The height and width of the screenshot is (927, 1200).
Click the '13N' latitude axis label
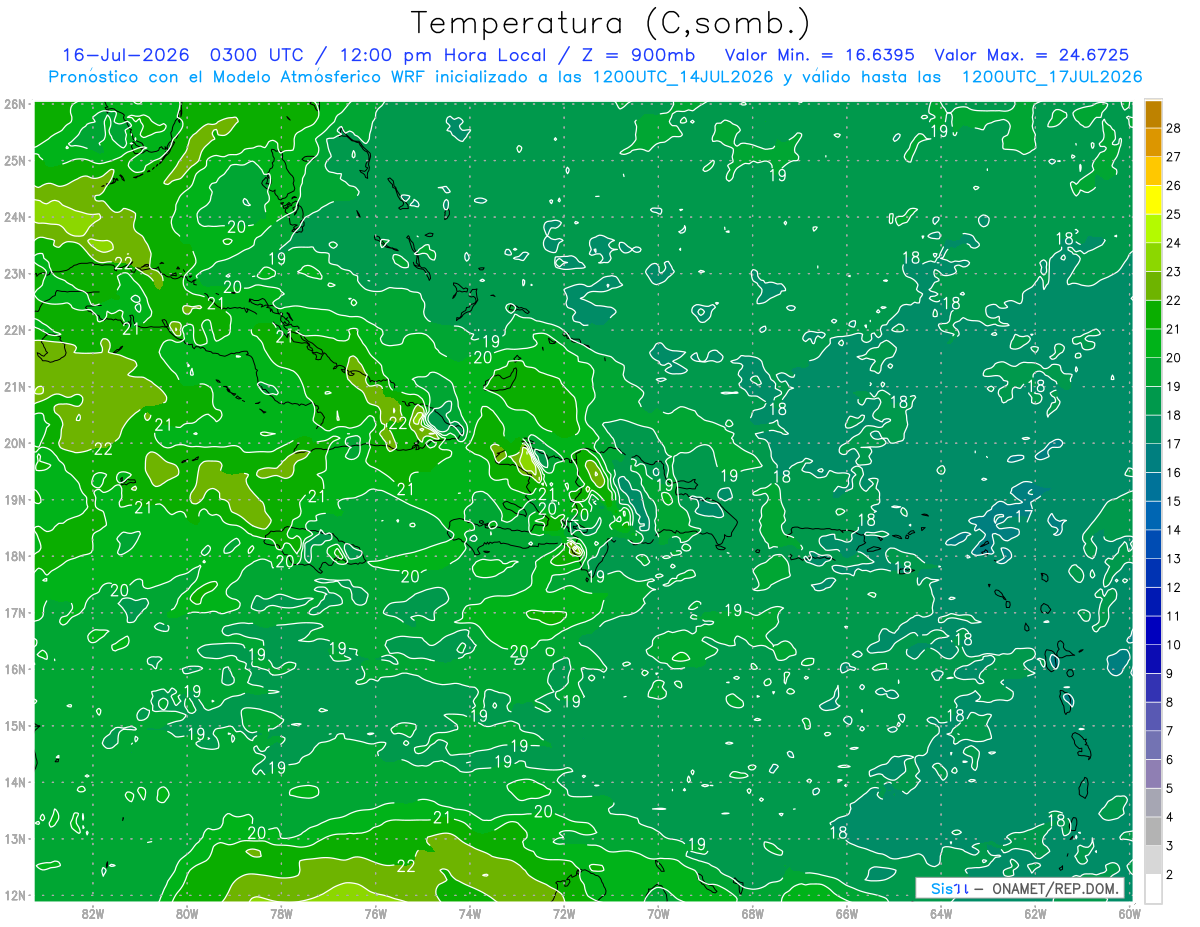coord(15,838)
